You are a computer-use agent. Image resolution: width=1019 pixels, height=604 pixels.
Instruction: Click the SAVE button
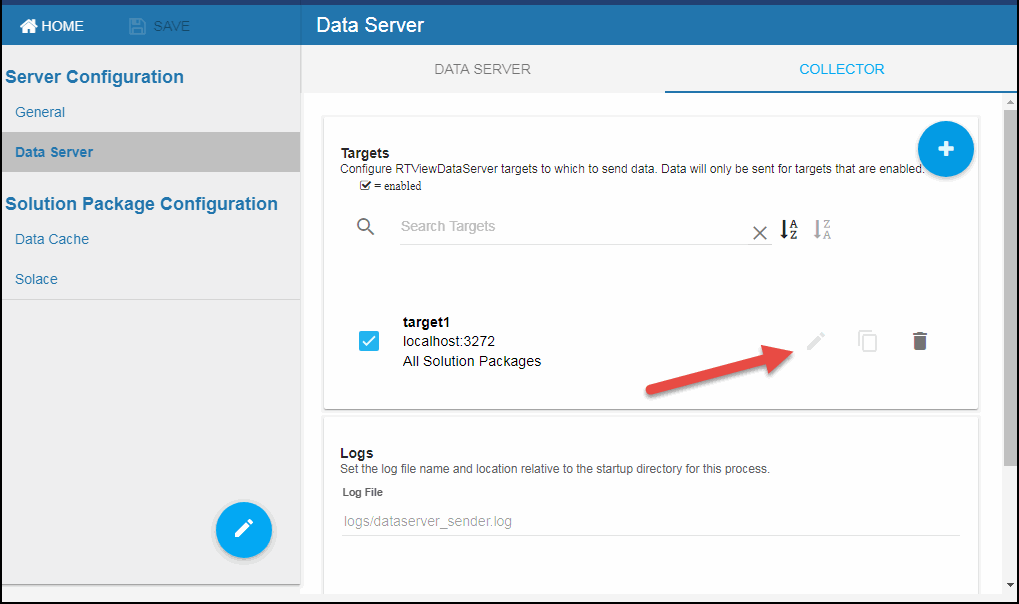160,26
